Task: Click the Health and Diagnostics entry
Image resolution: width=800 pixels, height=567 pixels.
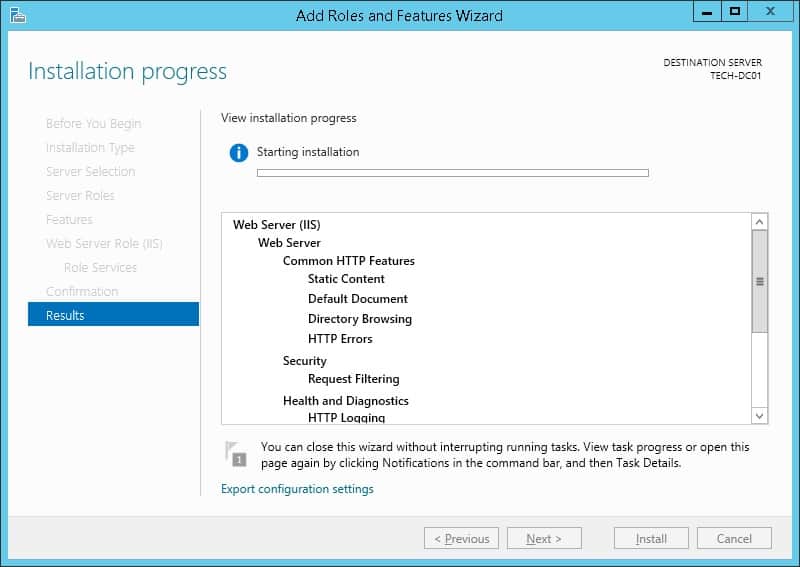Action: pyautogui.click(x=345, y=401)
